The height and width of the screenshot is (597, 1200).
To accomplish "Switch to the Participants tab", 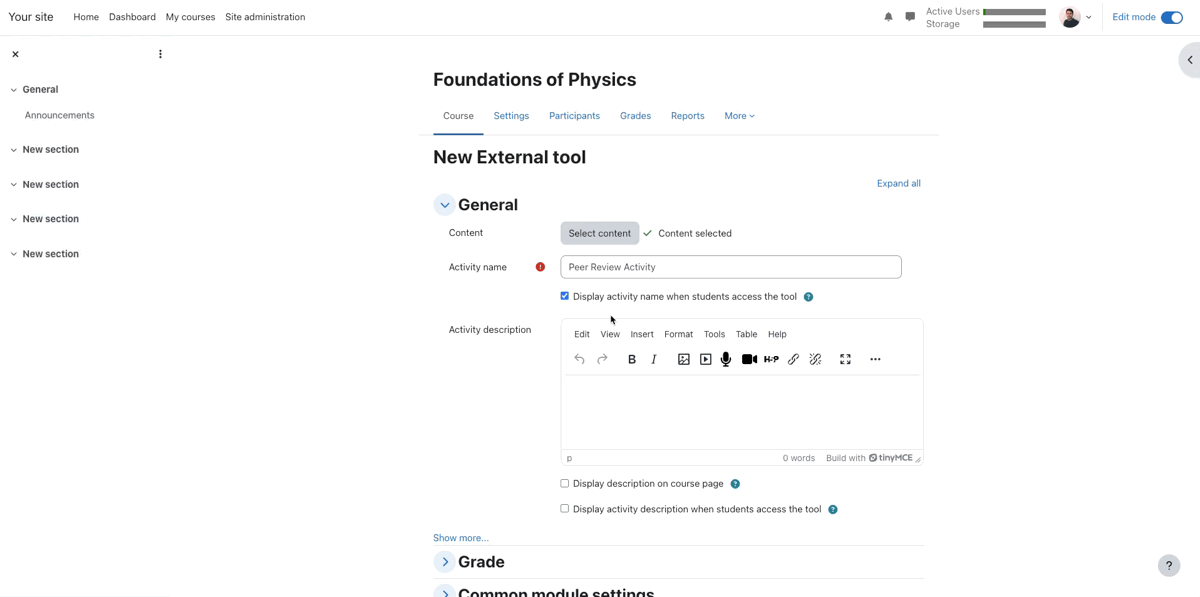I will 574,115.
